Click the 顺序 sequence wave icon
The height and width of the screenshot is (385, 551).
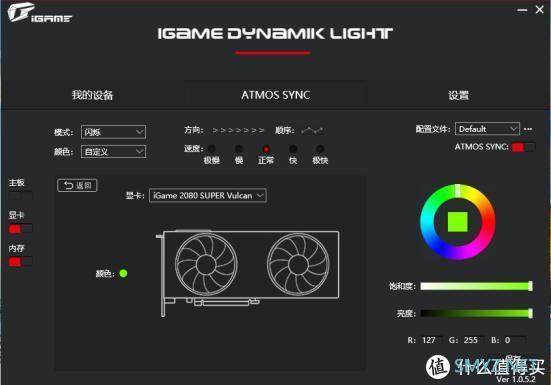tap(312, 131)
